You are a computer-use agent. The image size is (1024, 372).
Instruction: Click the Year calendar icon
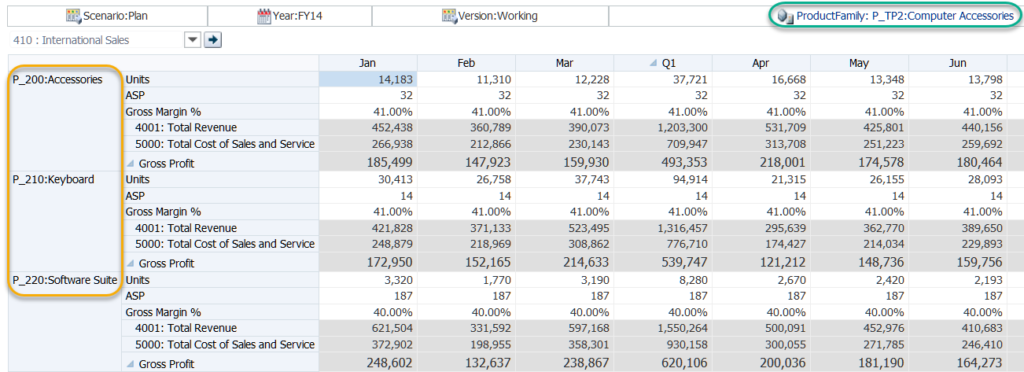[264, 16]
